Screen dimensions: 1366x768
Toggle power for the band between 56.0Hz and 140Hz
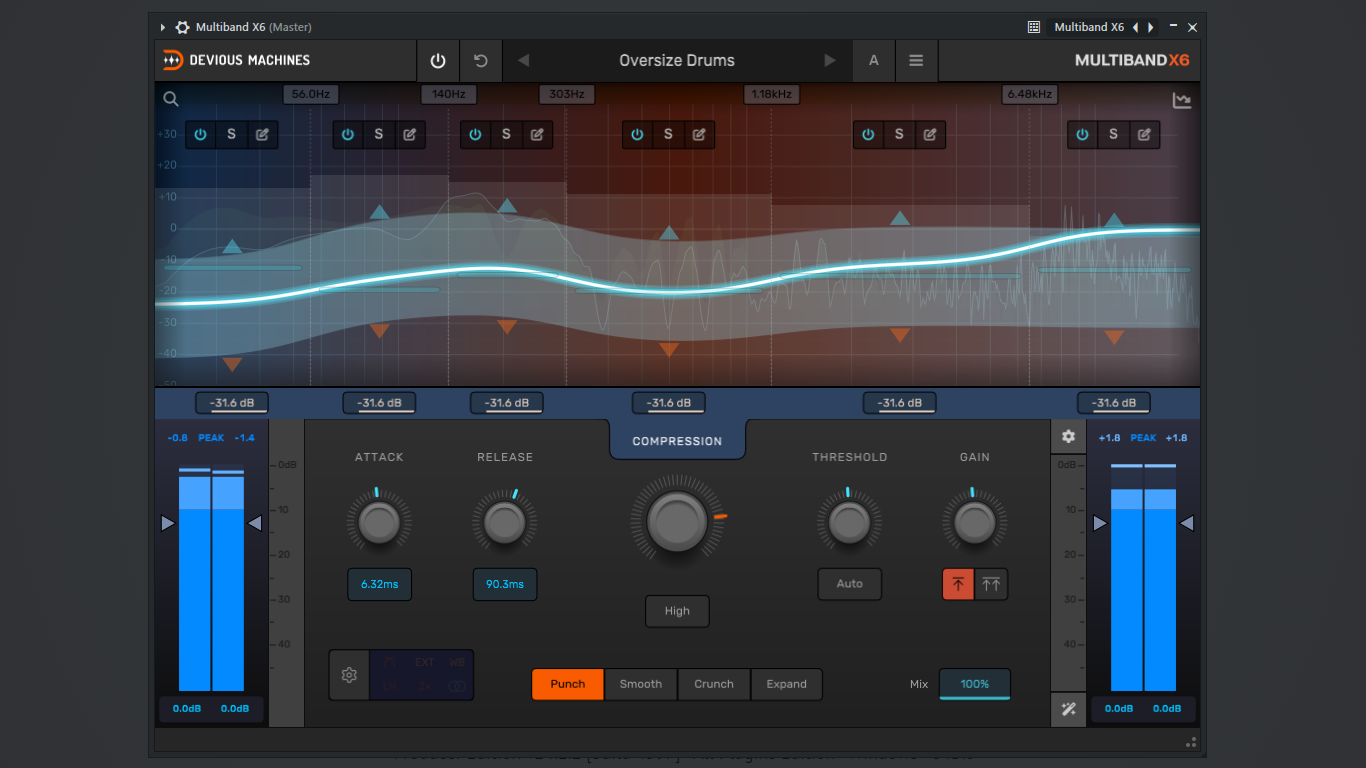tap(348, 135)
